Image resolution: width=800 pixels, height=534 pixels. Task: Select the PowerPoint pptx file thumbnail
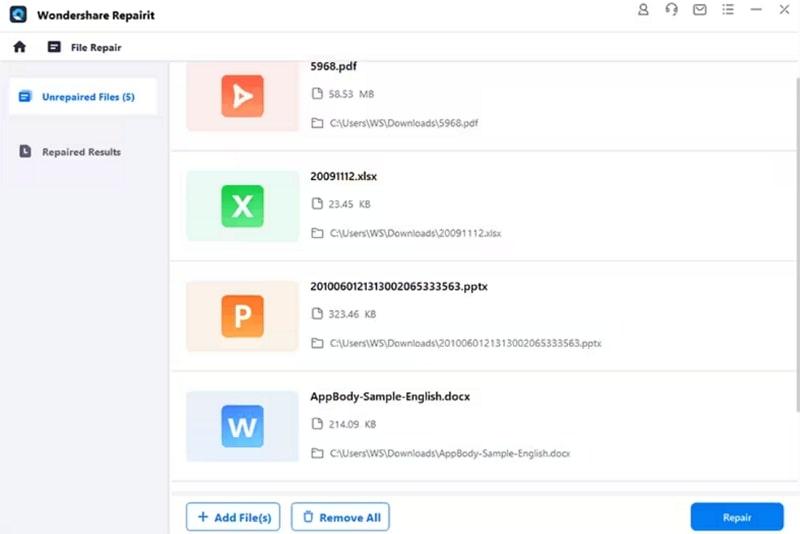click(242, 316)
